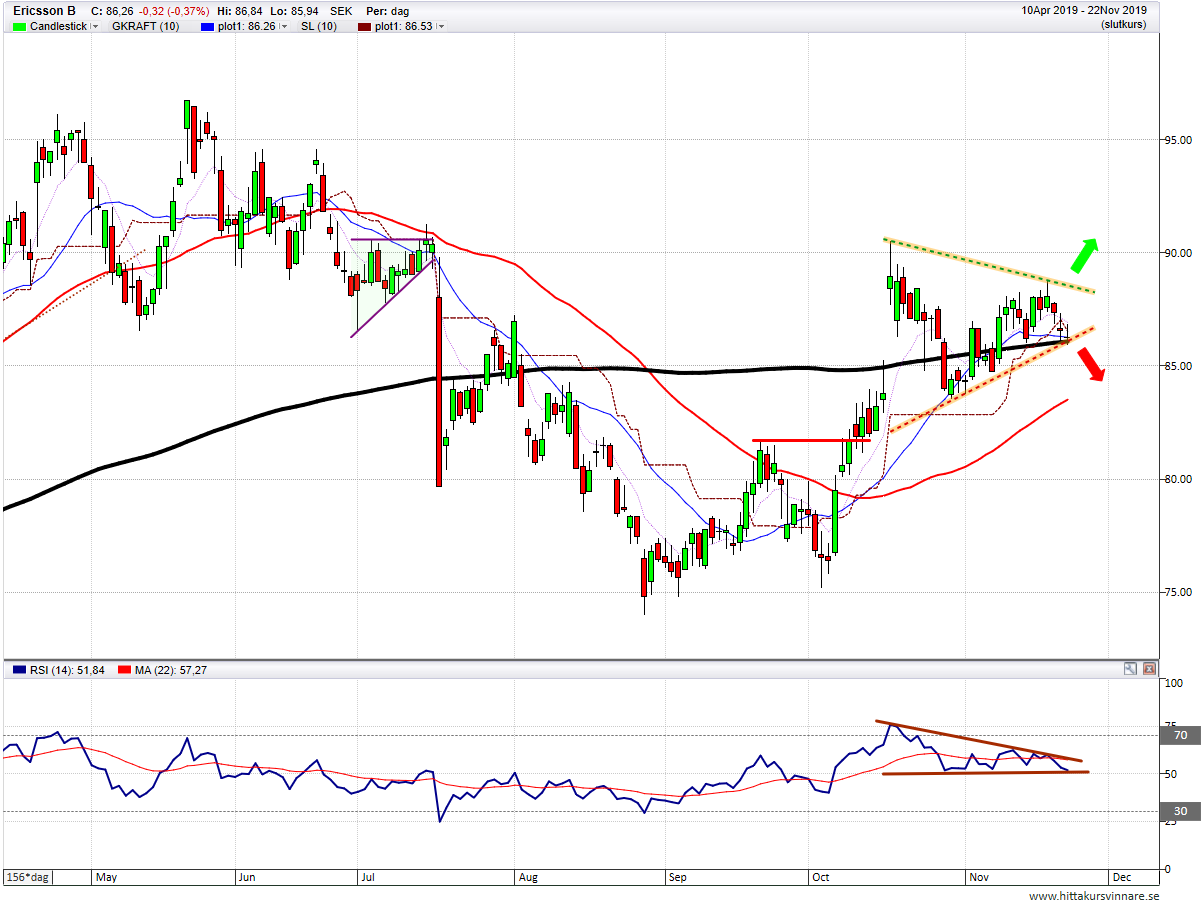
Task: Click the Hi: 86,84 value
Action: pos(241,11)
